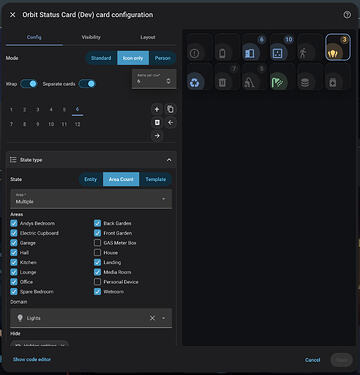Image resolution: width=360 pixels, height=375 pixels.
Task: Open item tab 11
Action: click(x=64, y=124)
